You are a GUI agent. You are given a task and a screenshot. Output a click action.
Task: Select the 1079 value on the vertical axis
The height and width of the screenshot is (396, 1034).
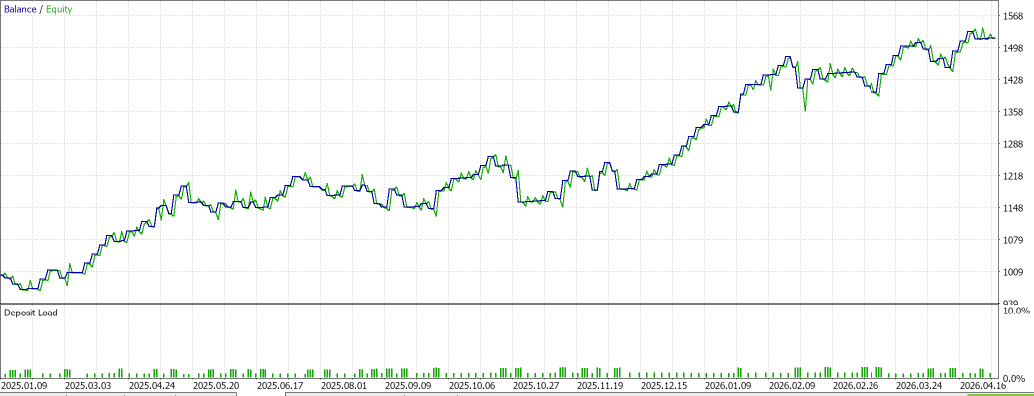pos(1014,240)
